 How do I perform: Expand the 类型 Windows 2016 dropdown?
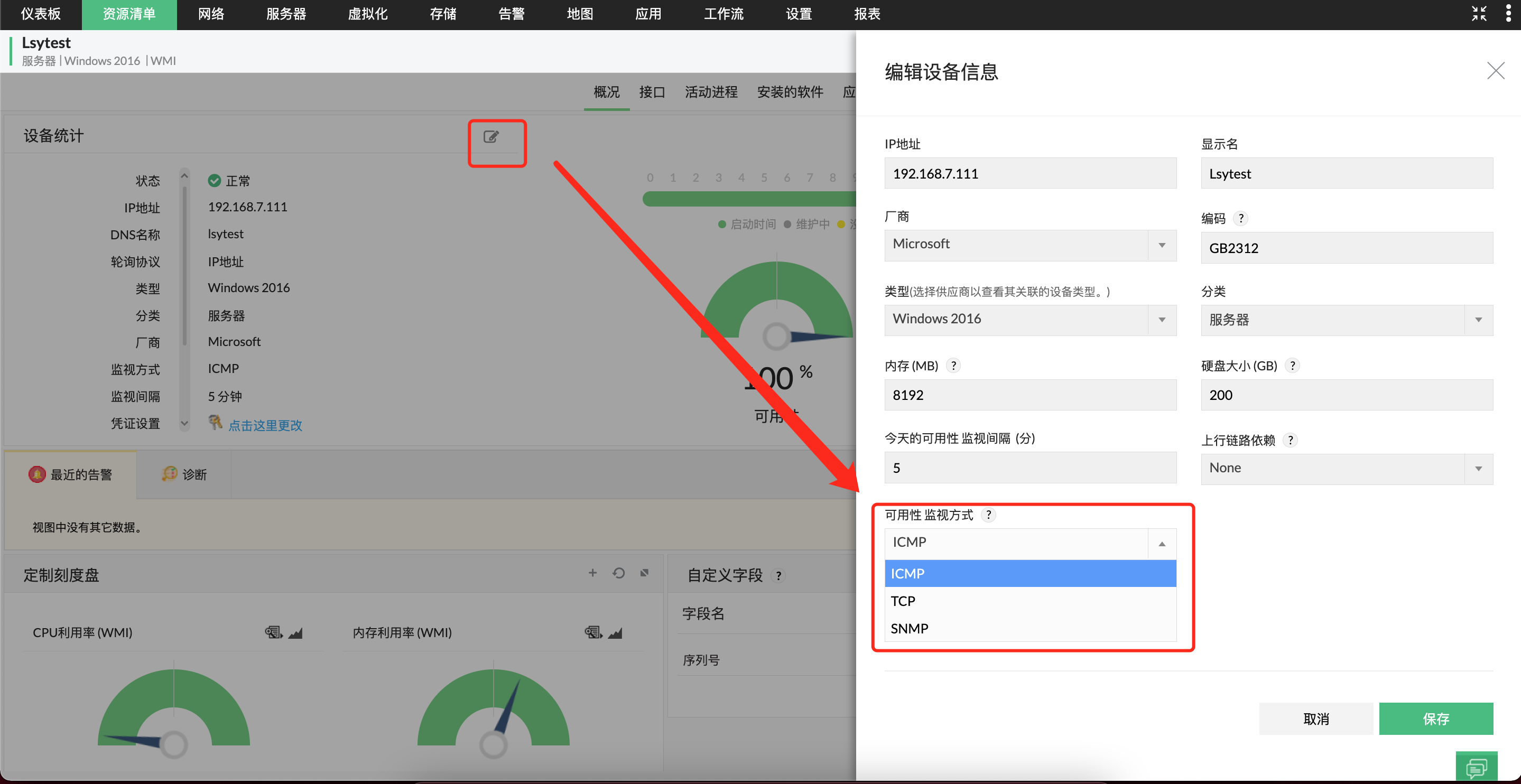(x=1162, y=320)
